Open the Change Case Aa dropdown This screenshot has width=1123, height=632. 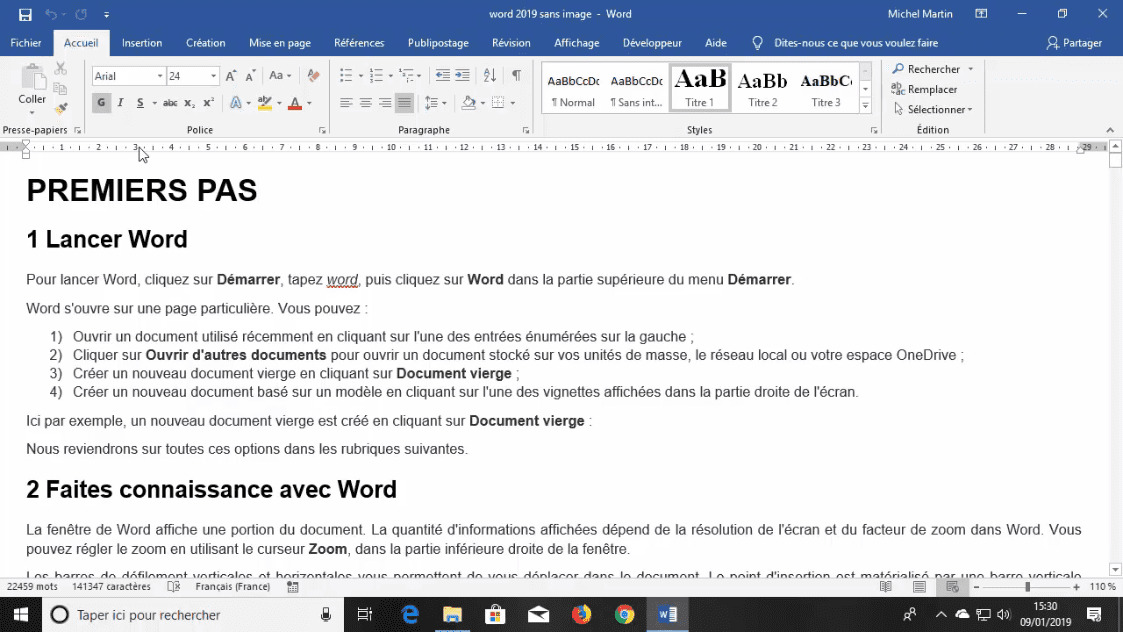(x=280, y=75)
